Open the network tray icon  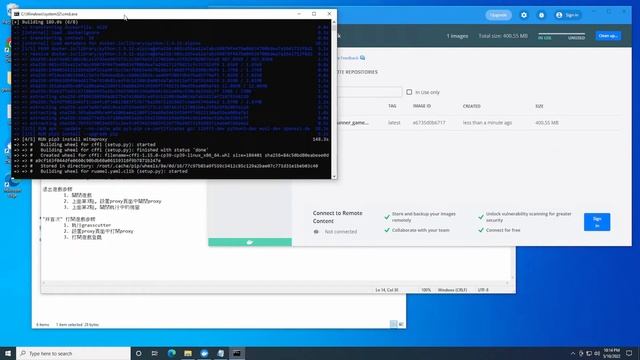(589, 353)
